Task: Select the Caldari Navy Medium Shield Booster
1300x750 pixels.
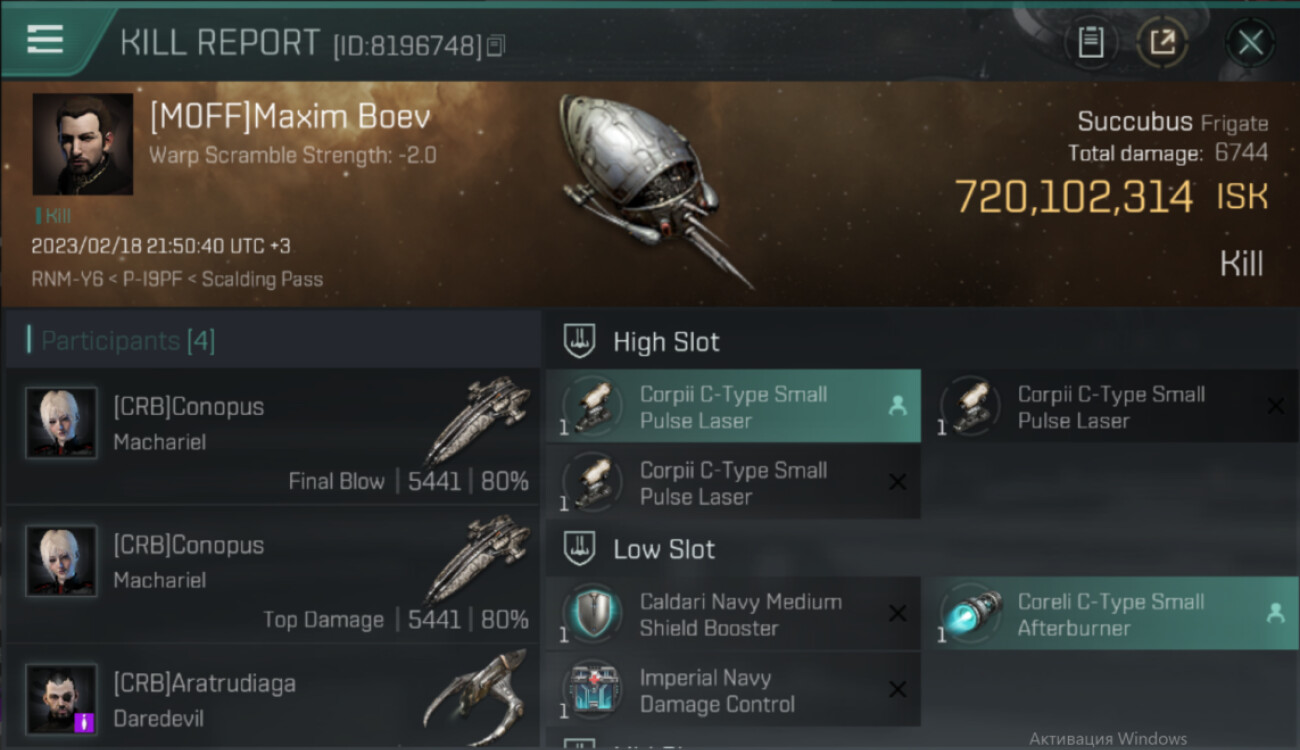Action: [733, 614]
